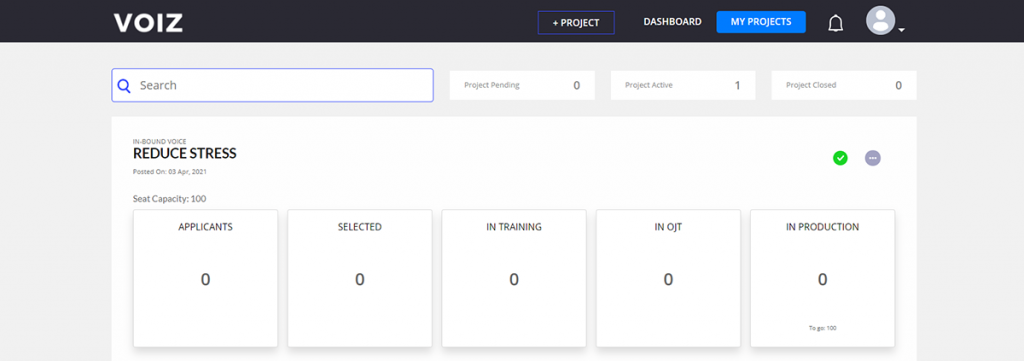The height and width of the screenshot is (361, 1024).
Task: Focus the Search input field
Action: coord(272,86)
